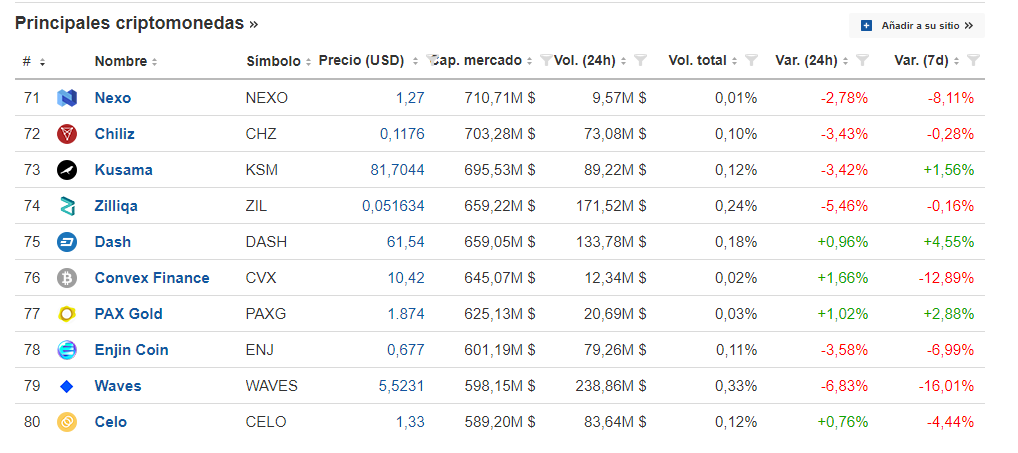Viewport: 1018px width, 453px height.
Task: Click the Dash blue logo icon
Action: point(67,242)
